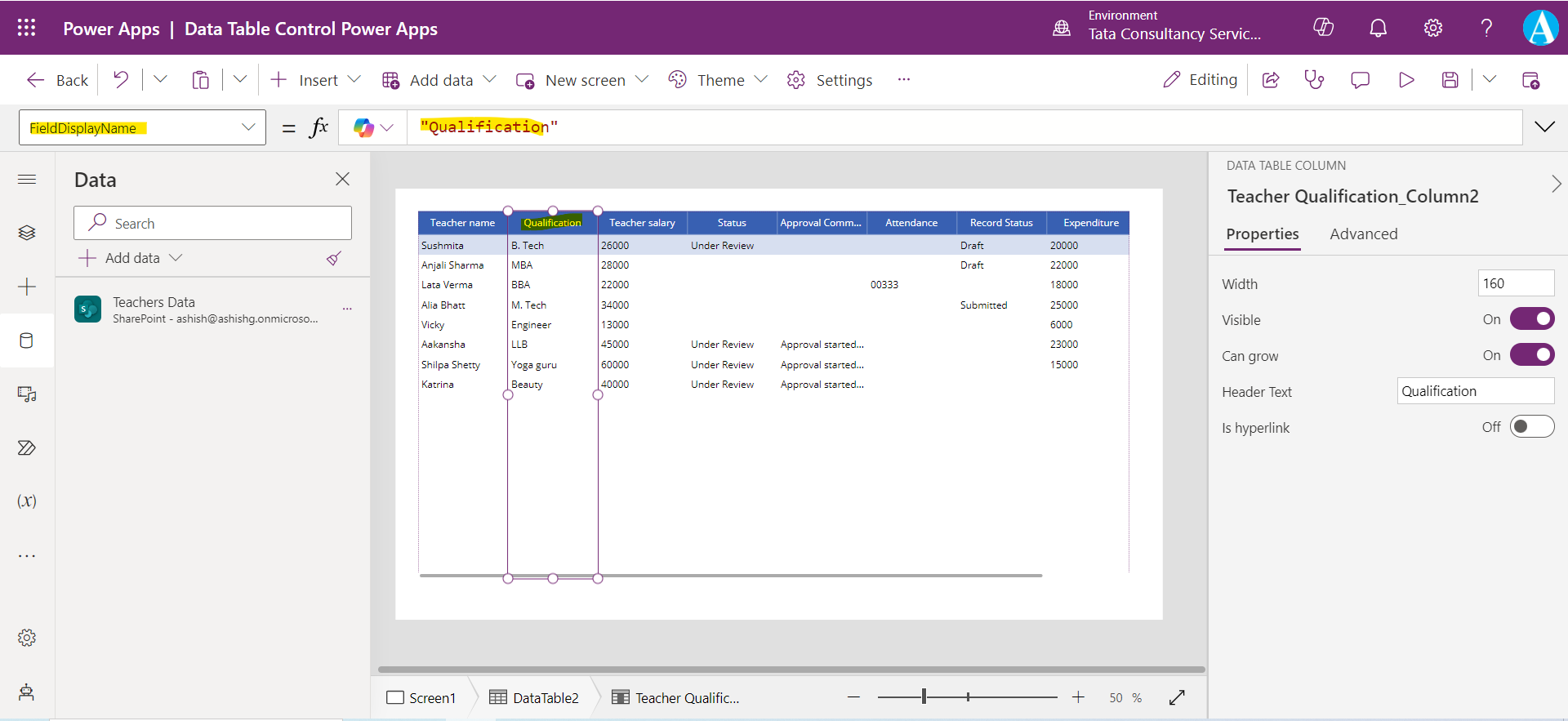Open Variables icon in the left sidebar
Viewport: 1568px width, 721px height.
pyautogui.click(x=27, y=501)
